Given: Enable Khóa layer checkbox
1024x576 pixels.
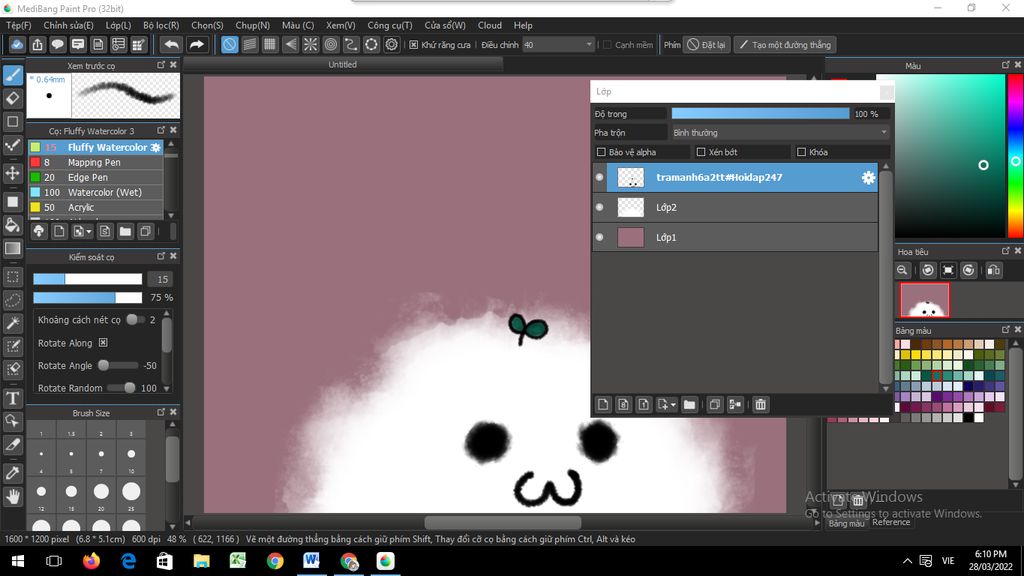Looking at the screenshot, I should pos(801,152).
